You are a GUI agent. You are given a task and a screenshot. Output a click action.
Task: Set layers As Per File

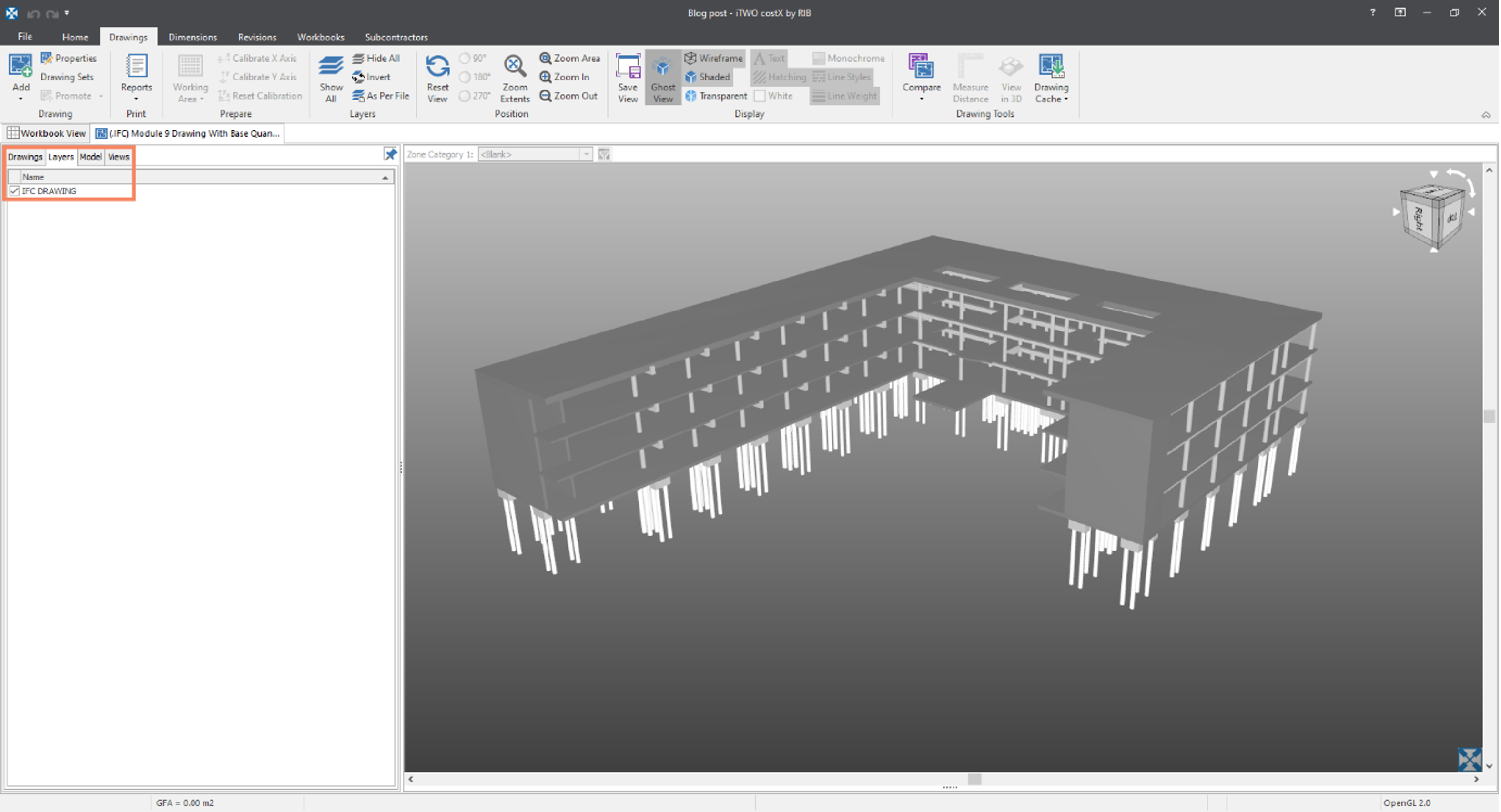pyautogui.click(x=381, y=96)
